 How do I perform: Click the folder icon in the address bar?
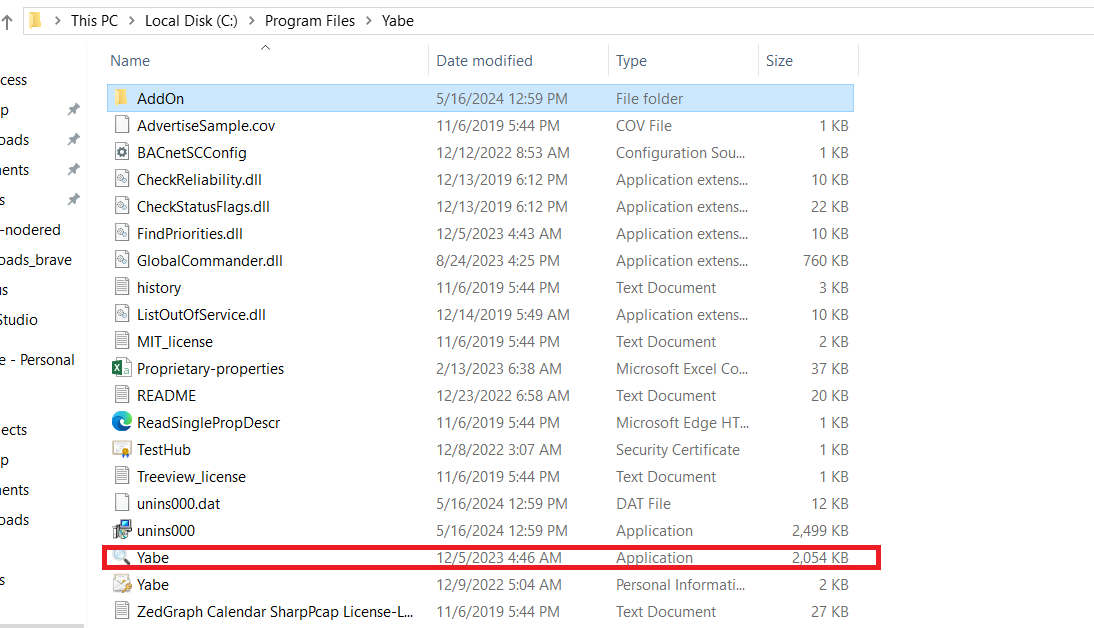click(x=35, y=20)
